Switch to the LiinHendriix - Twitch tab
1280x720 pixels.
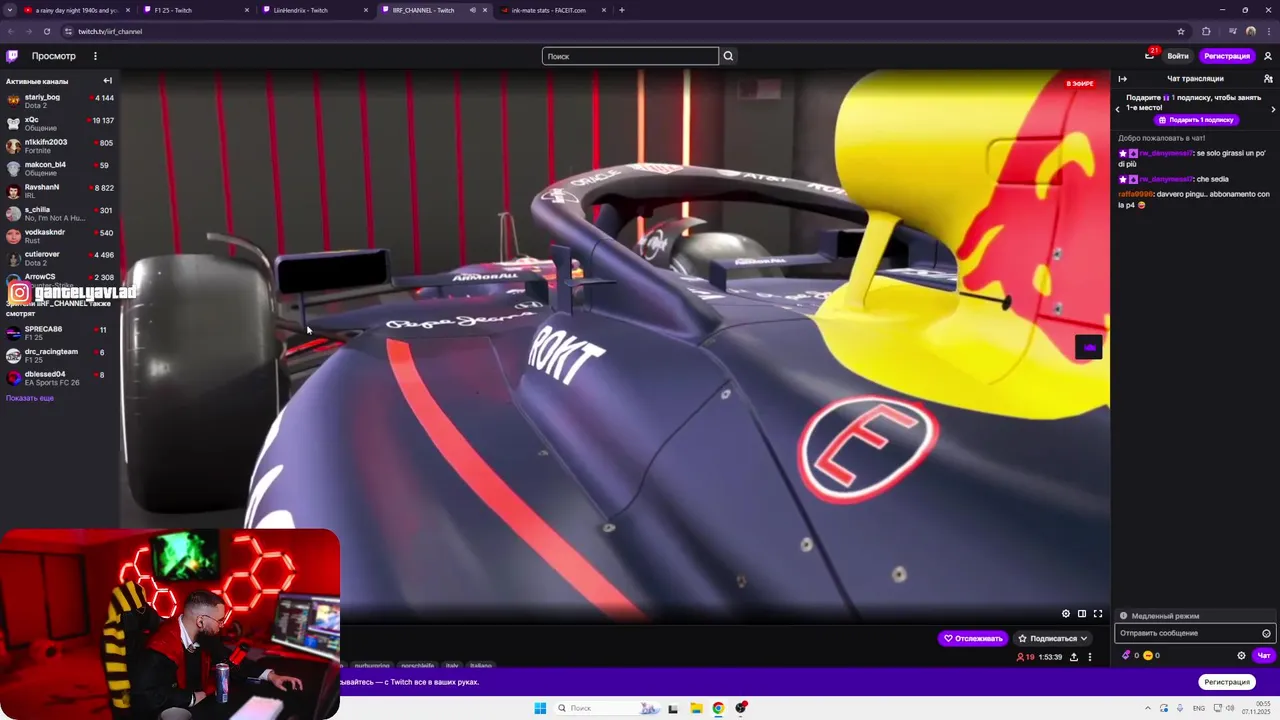(315, 10)
